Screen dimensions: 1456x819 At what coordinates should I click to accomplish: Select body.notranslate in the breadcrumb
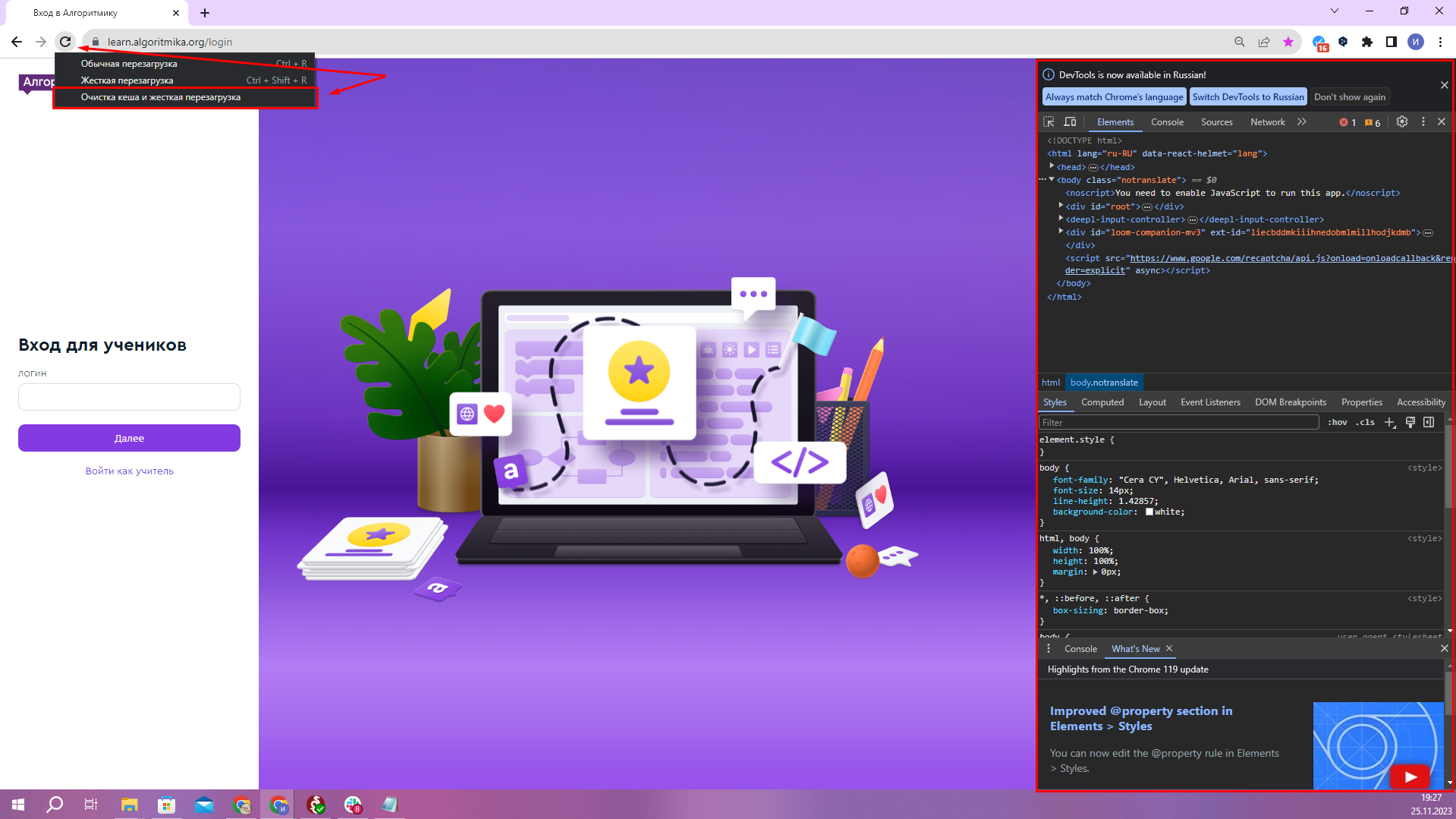1104,383
